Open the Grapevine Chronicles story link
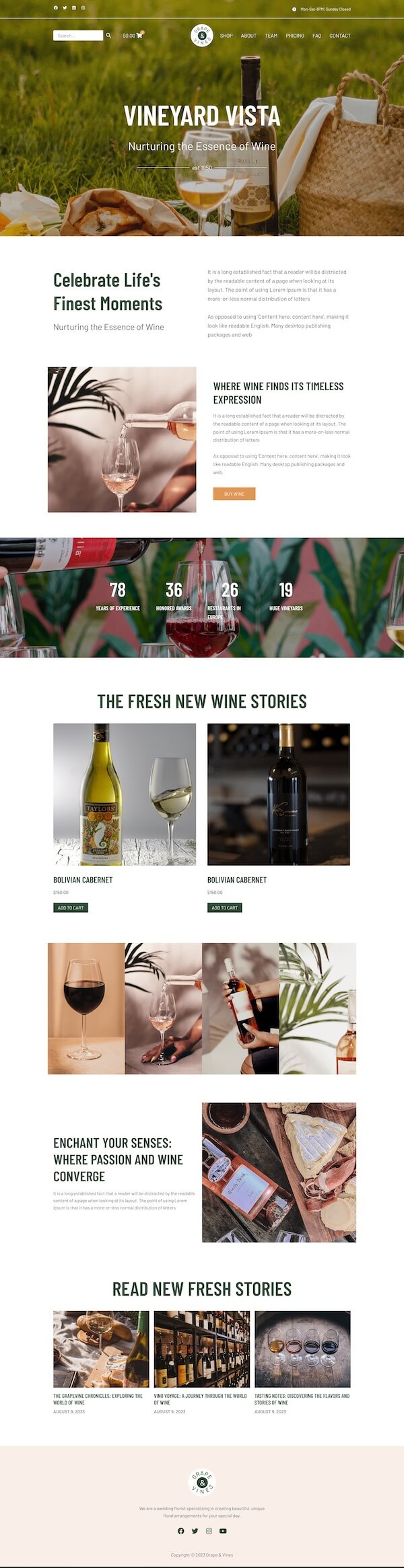 click(98, 1399)
